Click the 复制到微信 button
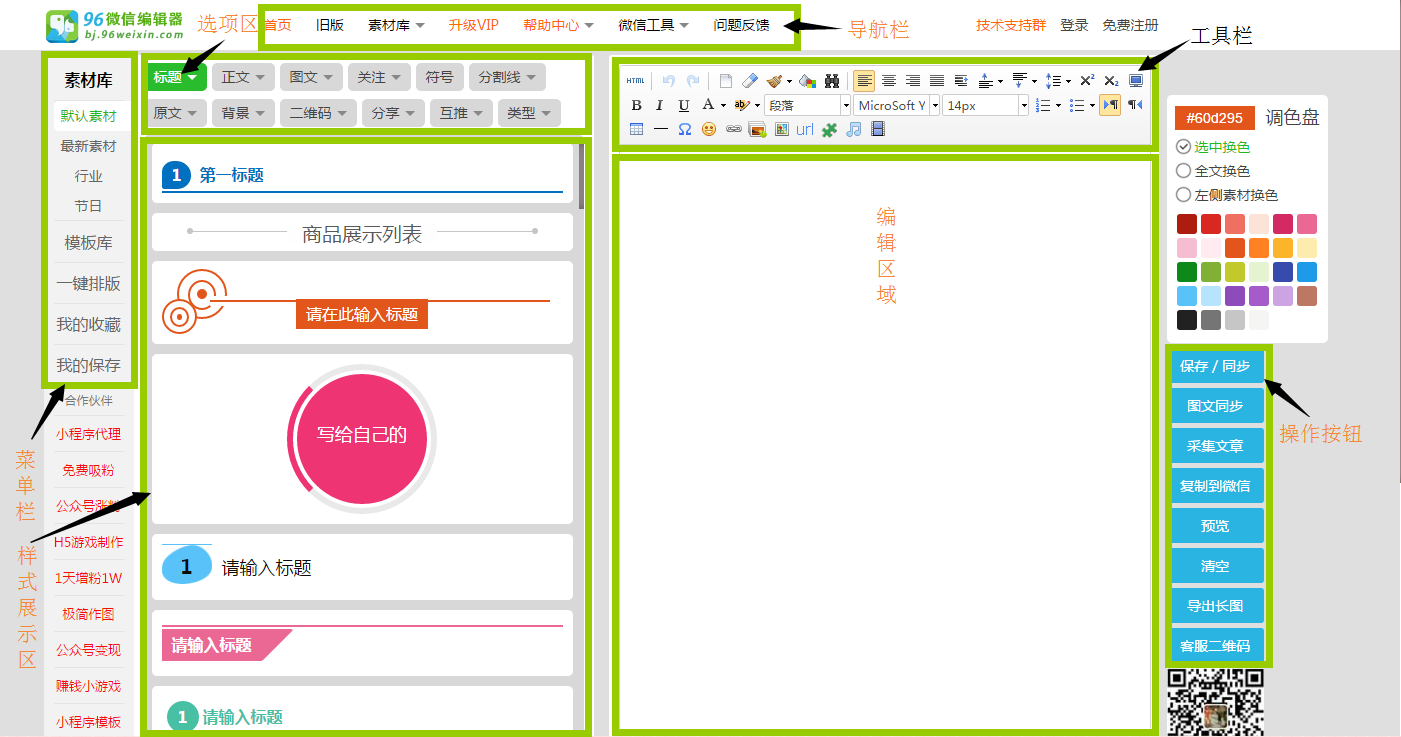Viewport: 1401px width, 737px height. click(x=1215, y=486)
